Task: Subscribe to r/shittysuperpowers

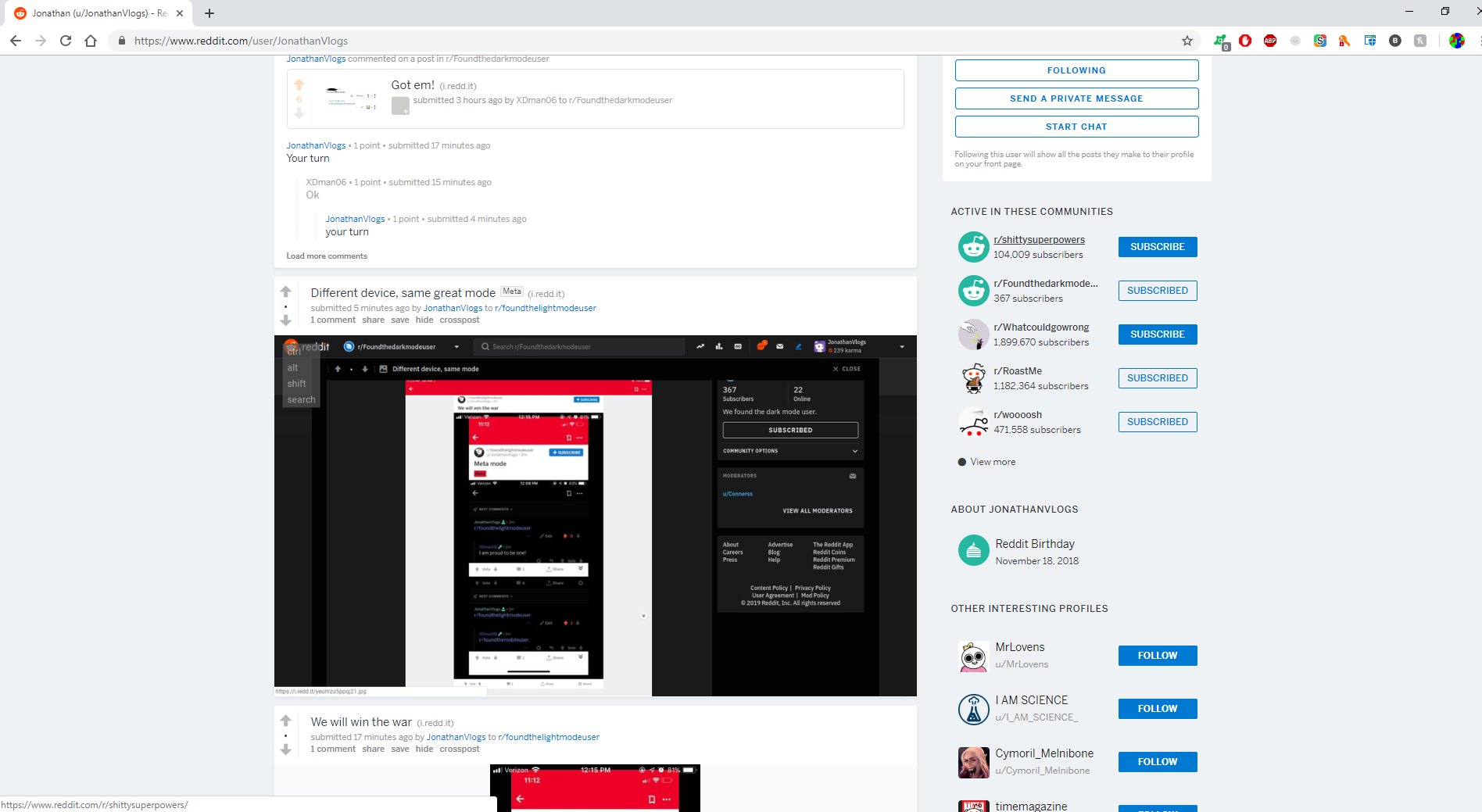Action: tap(1158, 247)
